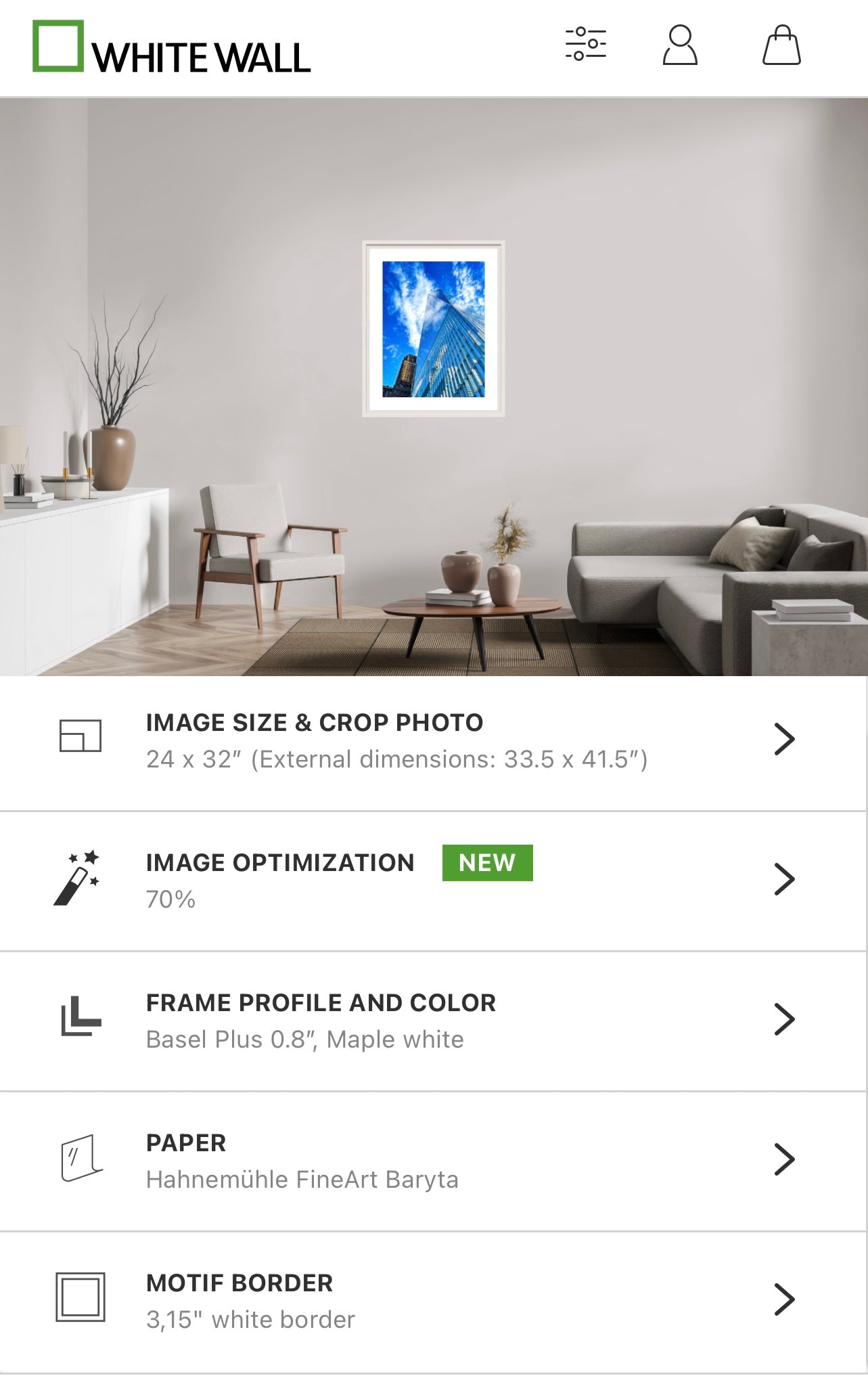Click the WHITE WALL brand text link
Image resolution: width=868 pixels, height=1380 pixels.
coord(202,58)
